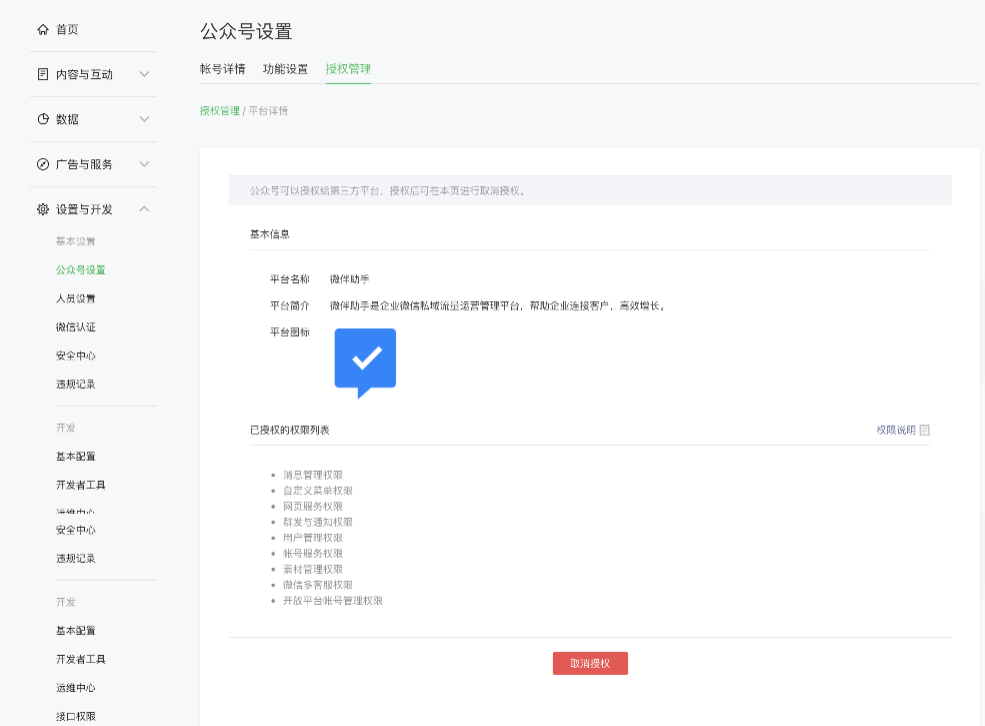This screenshot has height=726, width=985.
Task: Click the document icon next to 内容与互动
Action: pos(43,74)
